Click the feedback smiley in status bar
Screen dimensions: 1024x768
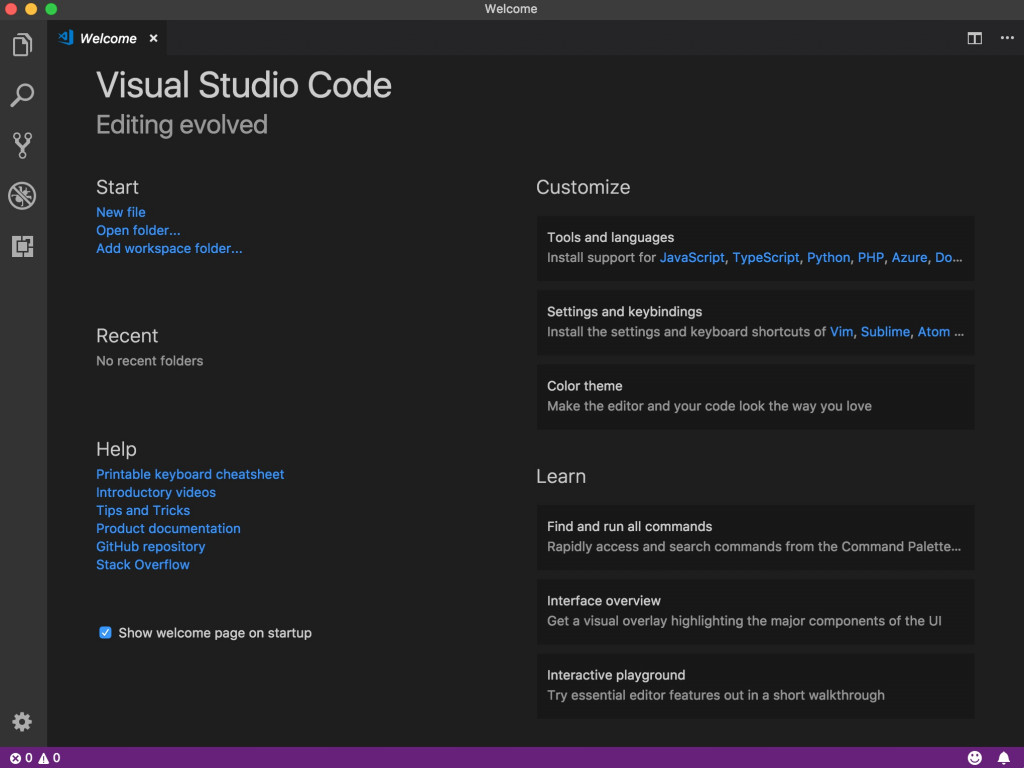[975, 758]
